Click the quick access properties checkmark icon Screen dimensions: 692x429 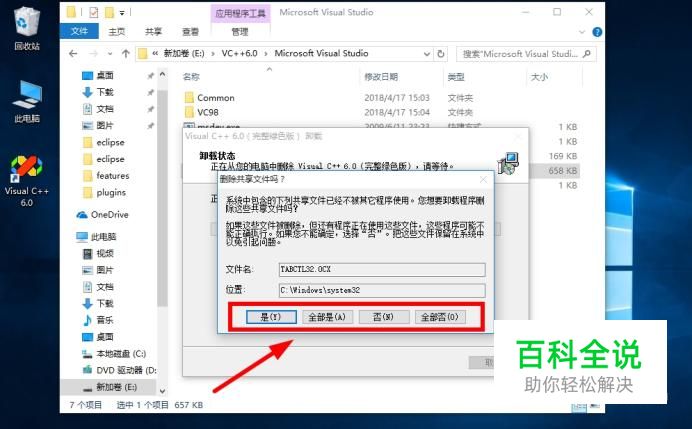94,12
